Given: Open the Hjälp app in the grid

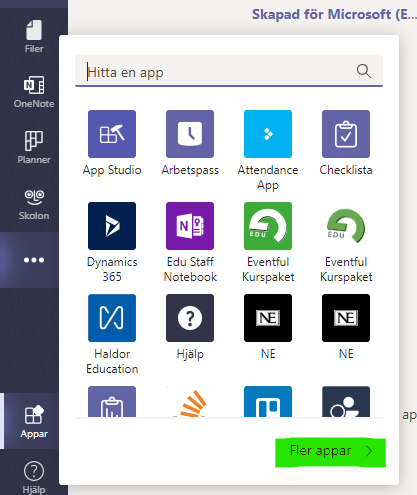Looking at the screenshot, I should point(190,327).
